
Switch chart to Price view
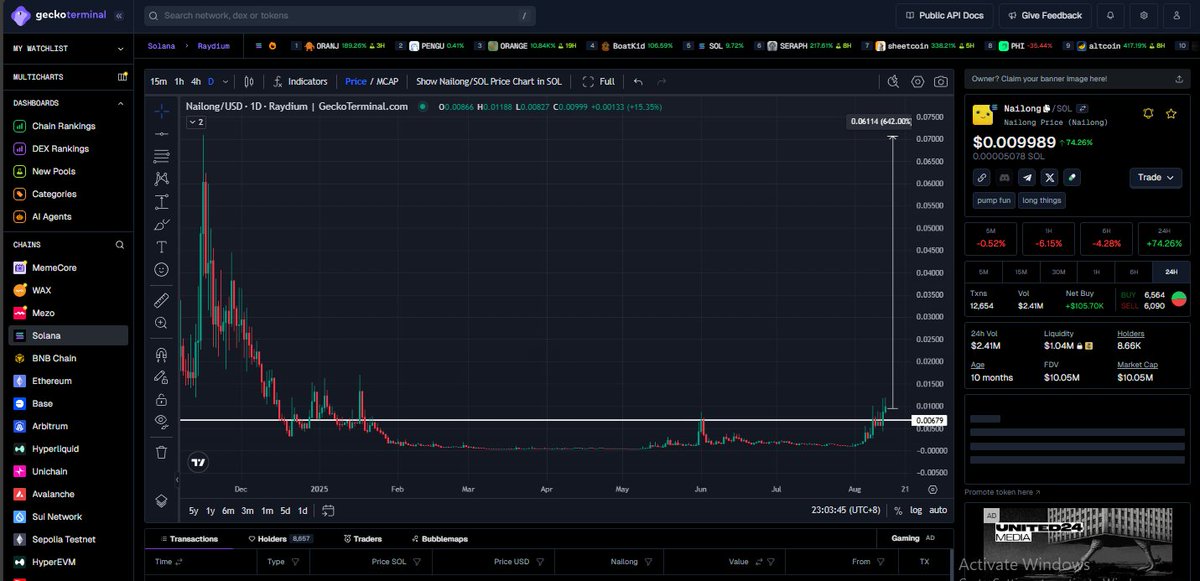[356, 82]
